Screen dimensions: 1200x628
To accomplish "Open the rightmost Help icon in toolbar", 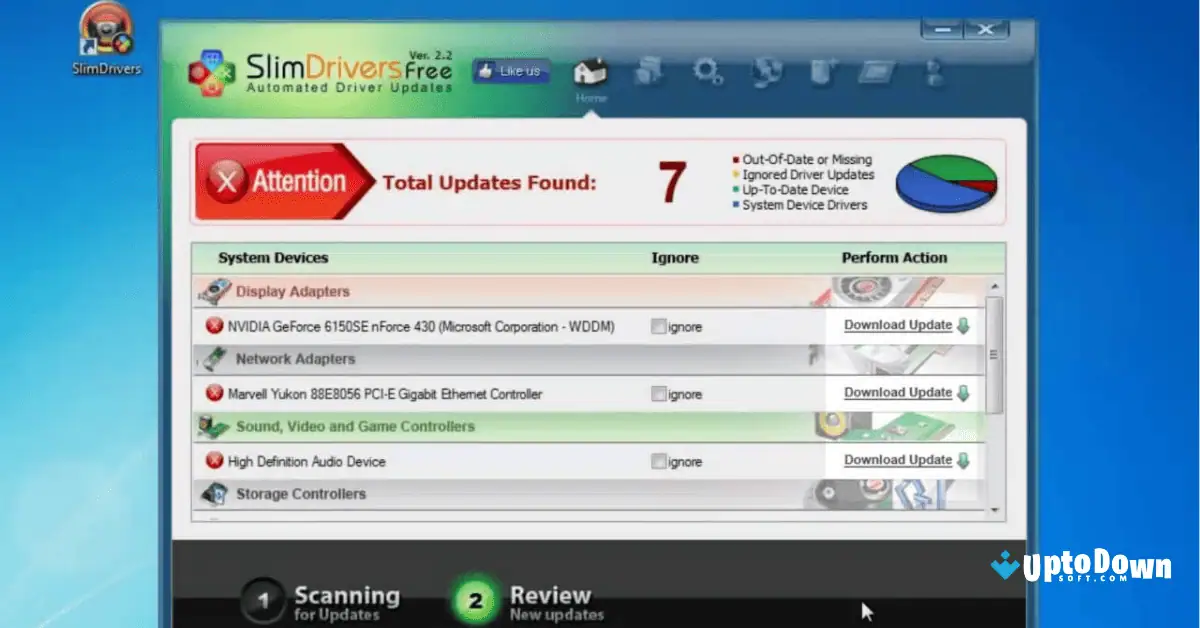I will (932, 70).
